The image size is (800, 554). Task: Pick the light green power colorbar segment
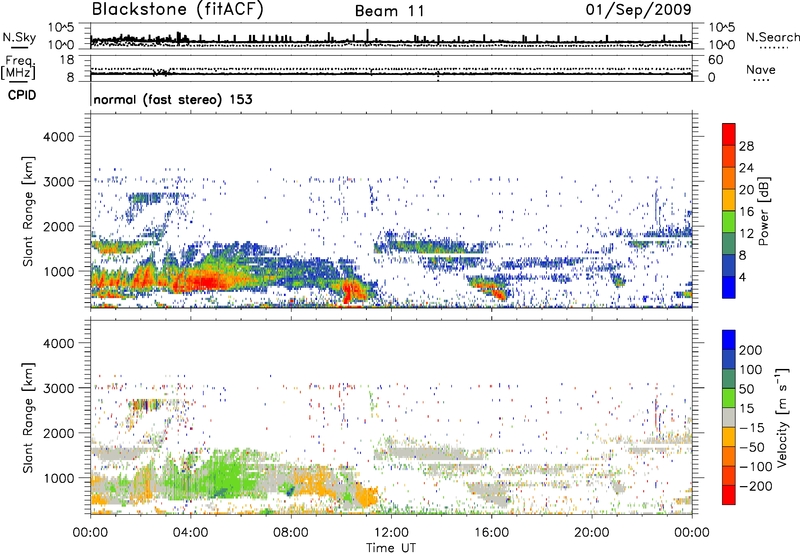coord(729,221)
